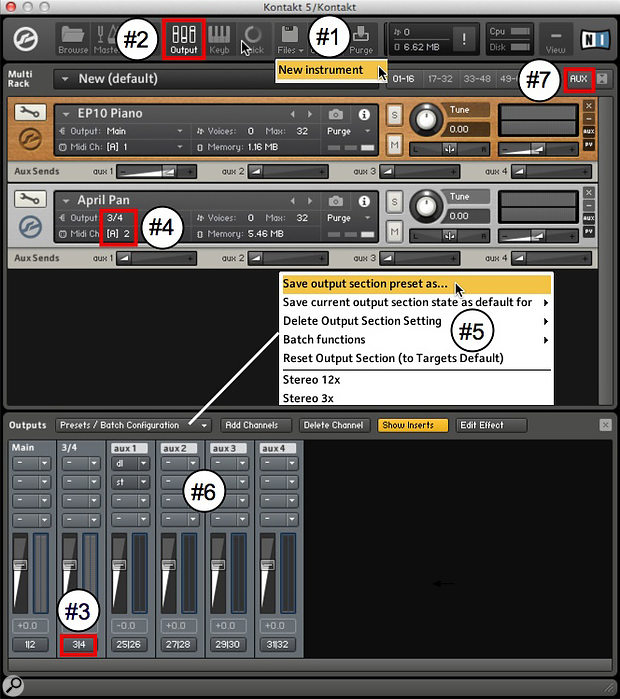This screenshot has height=699, width=620.
Task: Go to next instrument for EP10 Piano
Action: pos(310,115)
